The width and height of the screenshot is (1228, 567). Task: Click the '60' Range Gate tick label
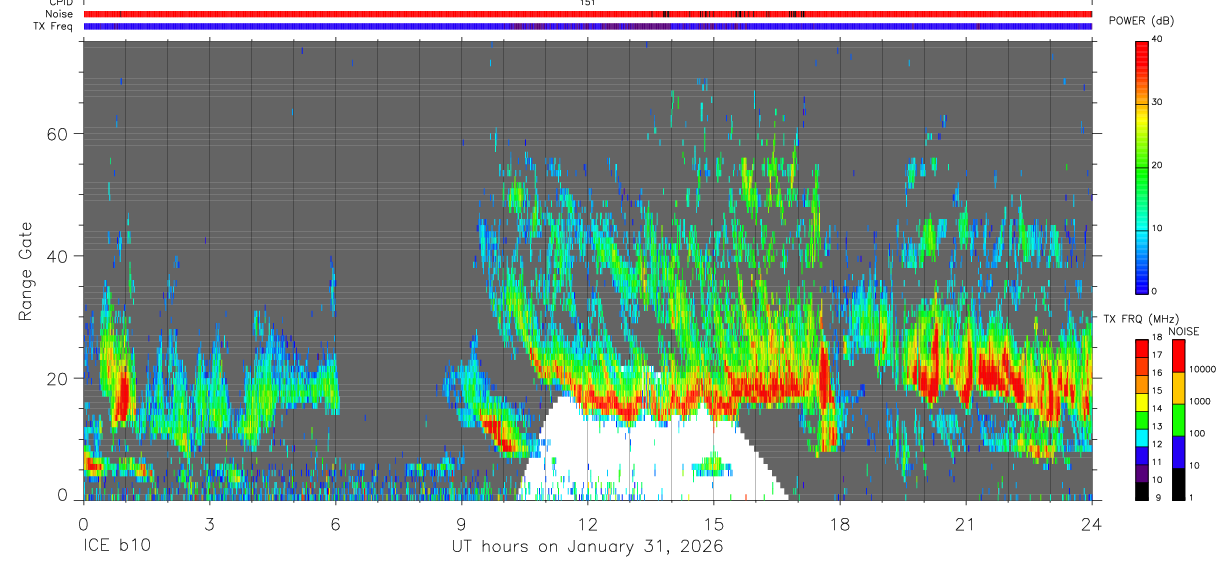click(x=59, y=133)
